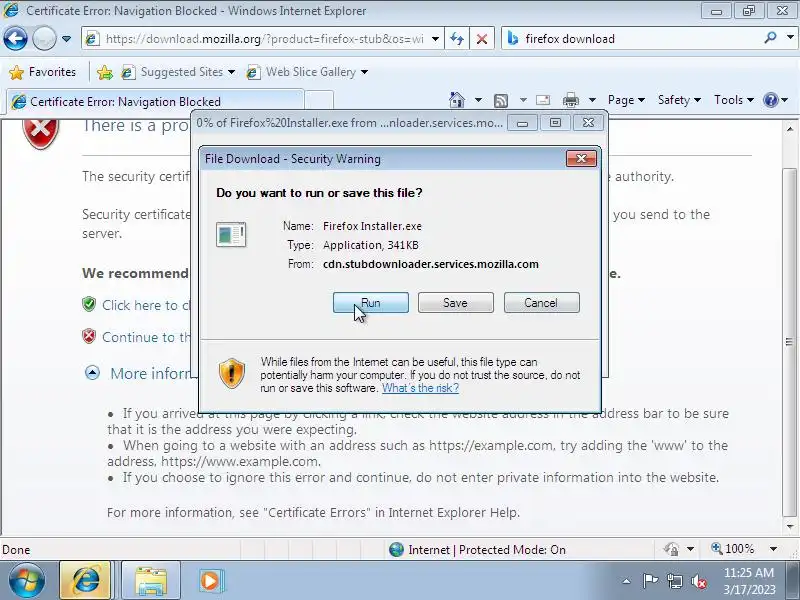Open the Page menu

pos(626,100)
